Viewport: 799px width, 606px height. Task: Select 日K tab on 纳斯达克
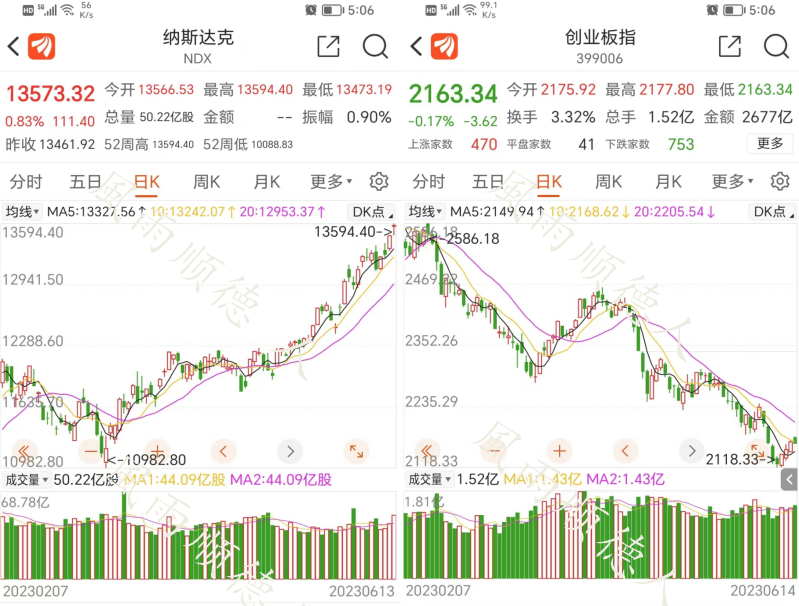click(147, 181)
